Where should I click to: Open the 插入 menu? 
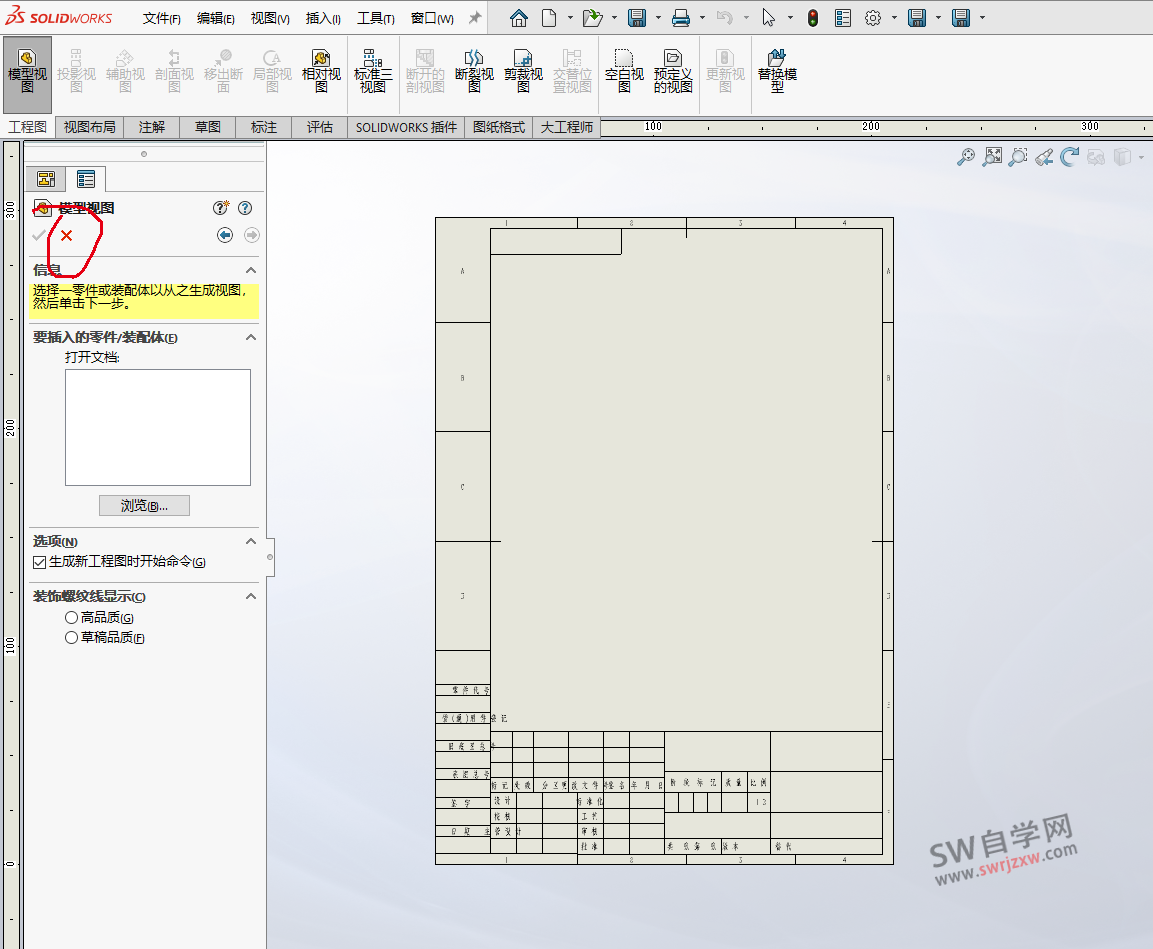tap(321, 18)
